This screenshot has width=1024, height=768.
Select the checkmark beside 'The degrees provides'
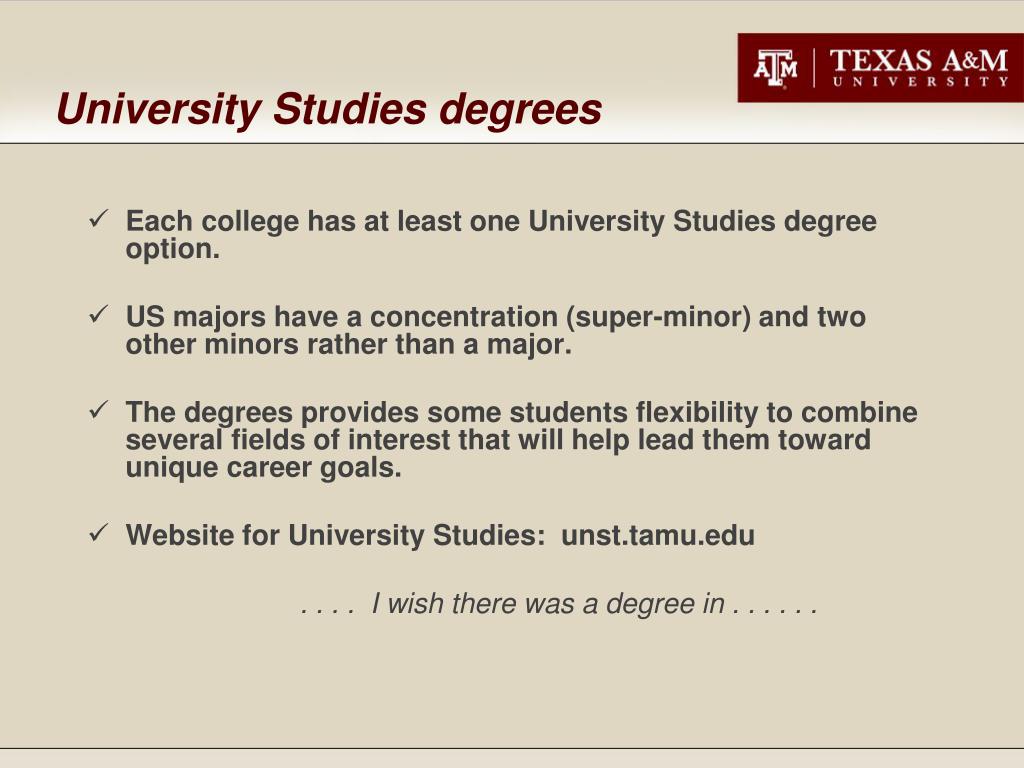point(97,410)
